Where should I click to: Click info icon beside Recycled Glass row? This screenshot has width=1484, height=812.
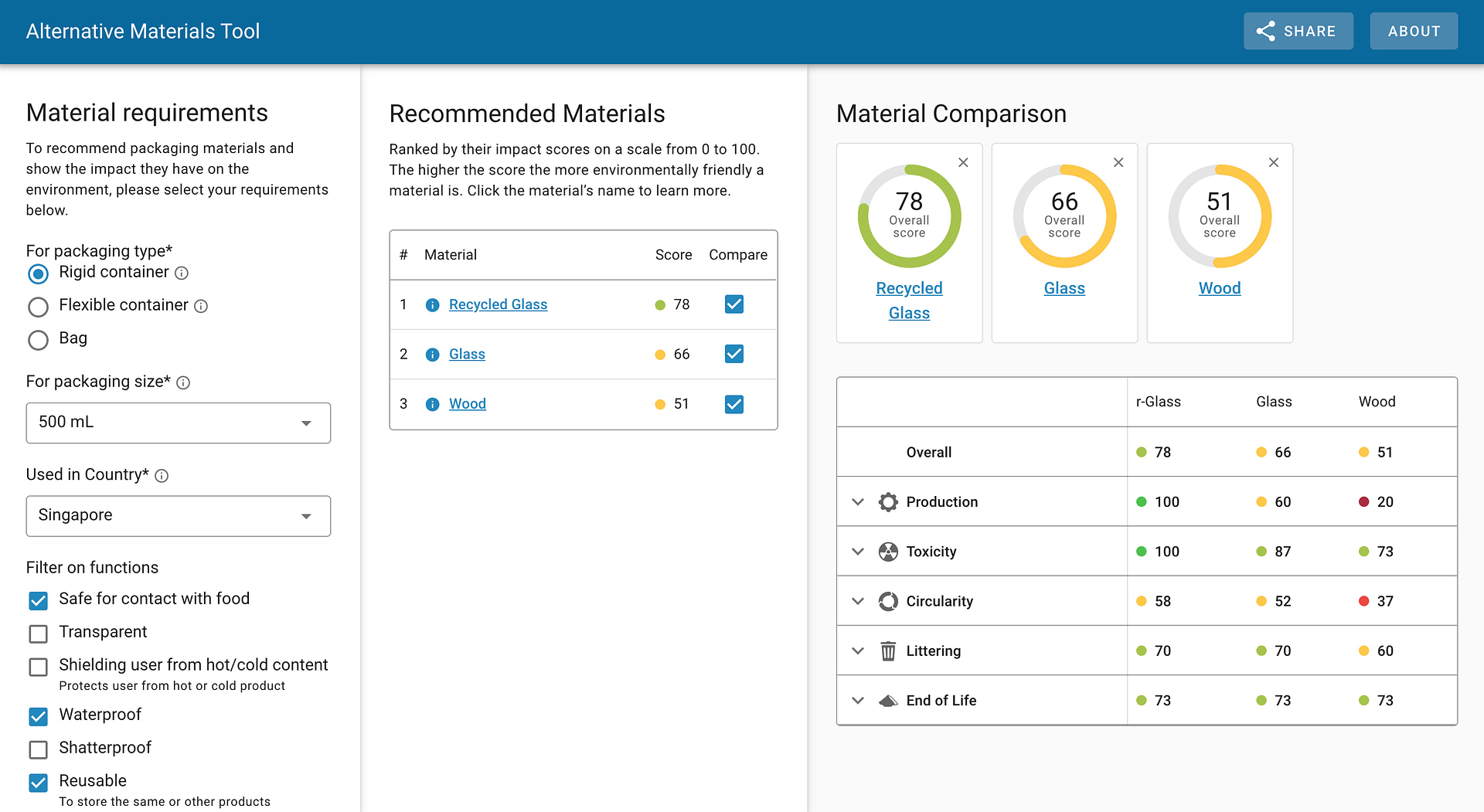coord(433,305)
